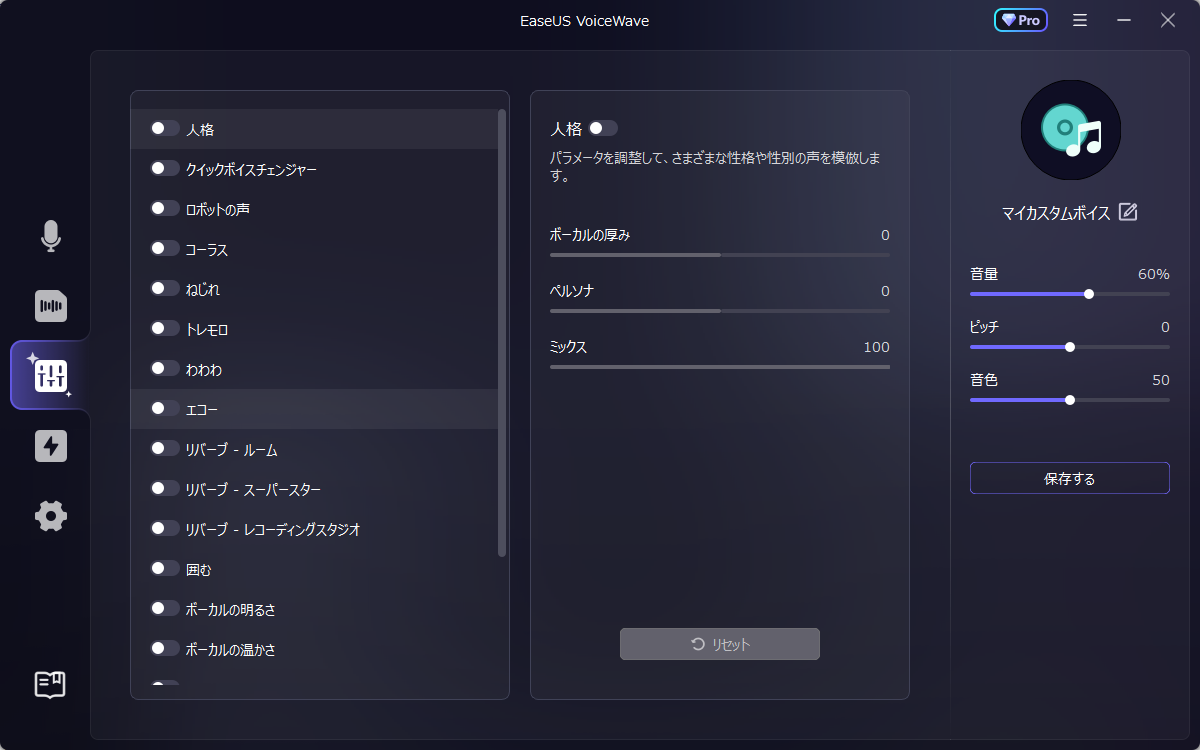1200x750 pixels.
Task: Click the Pro diamond badge
Action: pos(1020,20)
